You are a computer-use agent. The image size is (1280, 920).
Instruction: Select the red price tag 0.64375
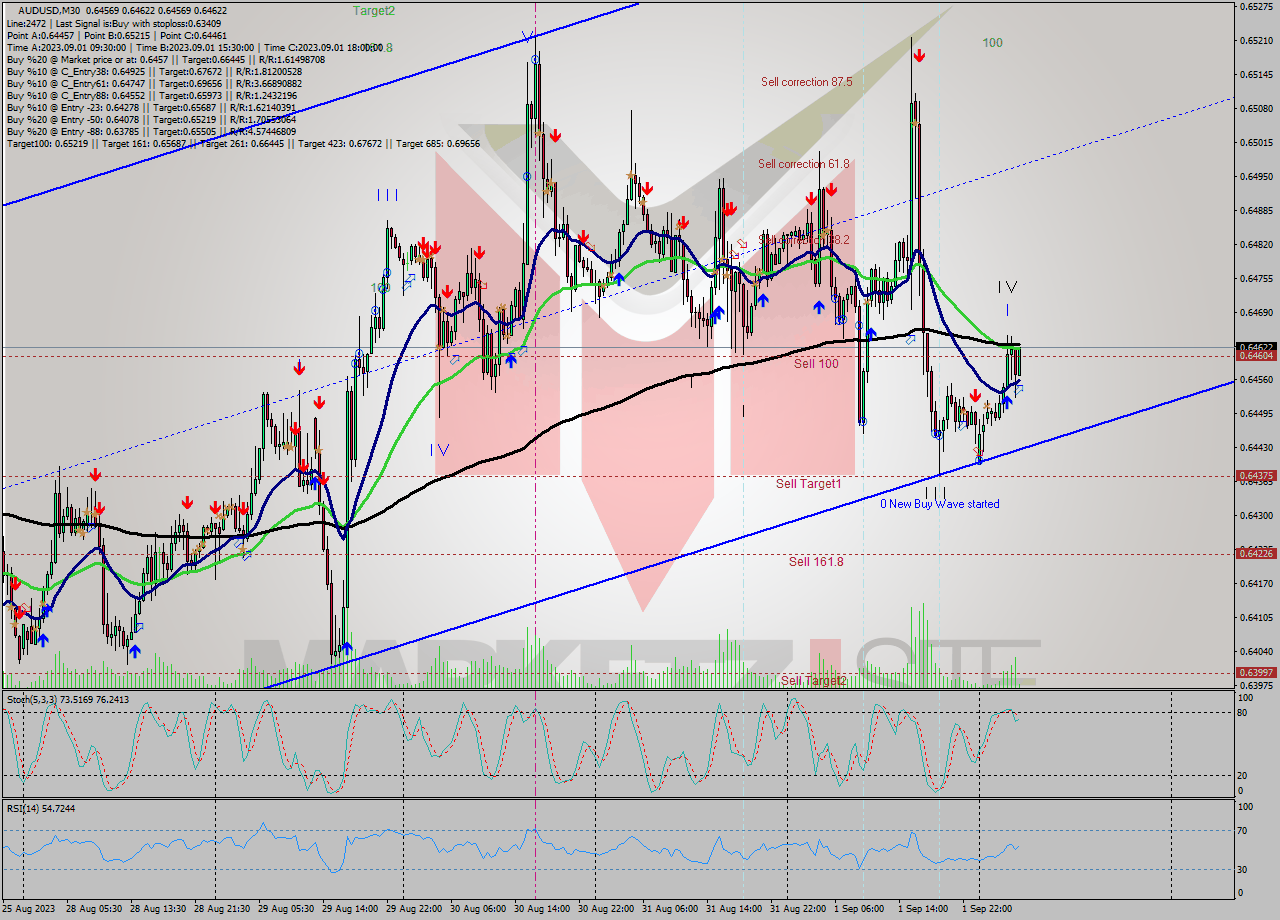1256,476
